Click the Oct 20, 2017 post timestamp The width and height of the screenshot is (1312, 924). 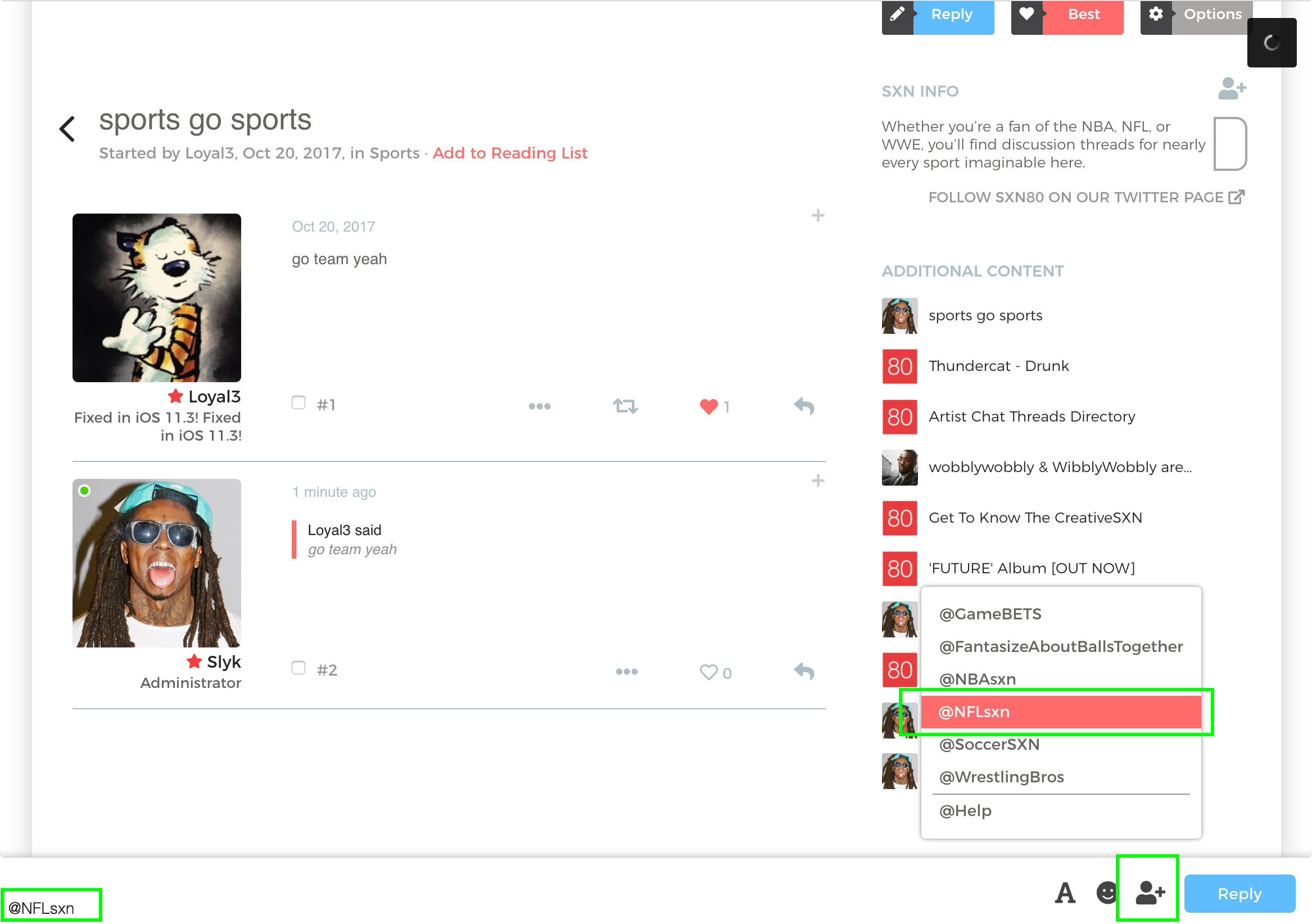click(x=333, y=227)
